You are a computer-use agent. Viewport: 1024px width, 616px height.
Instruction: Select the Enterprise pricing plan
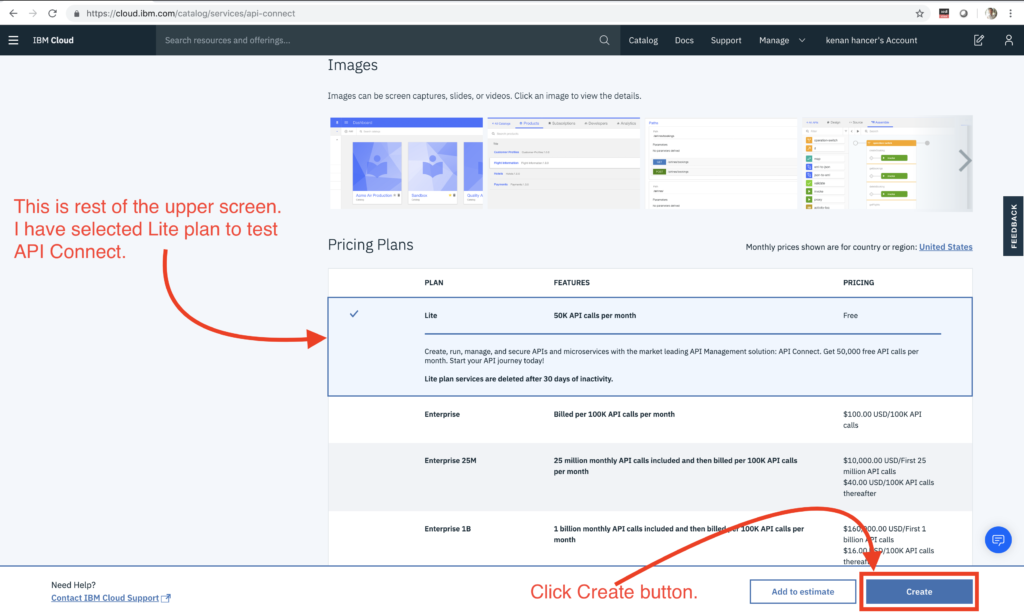(x=650, y=419)
